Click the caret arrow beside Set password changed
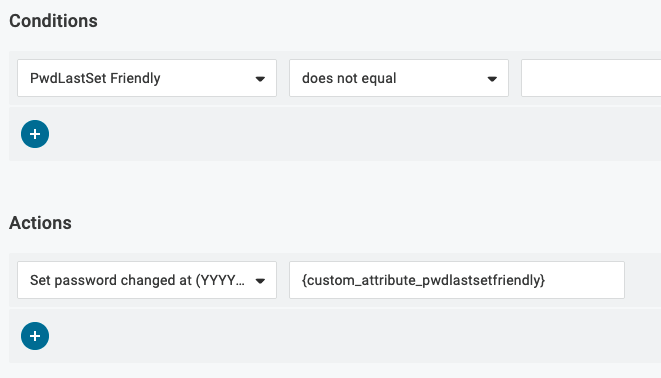The height and width of the screenshot is (378, 661). pos(260,281)
